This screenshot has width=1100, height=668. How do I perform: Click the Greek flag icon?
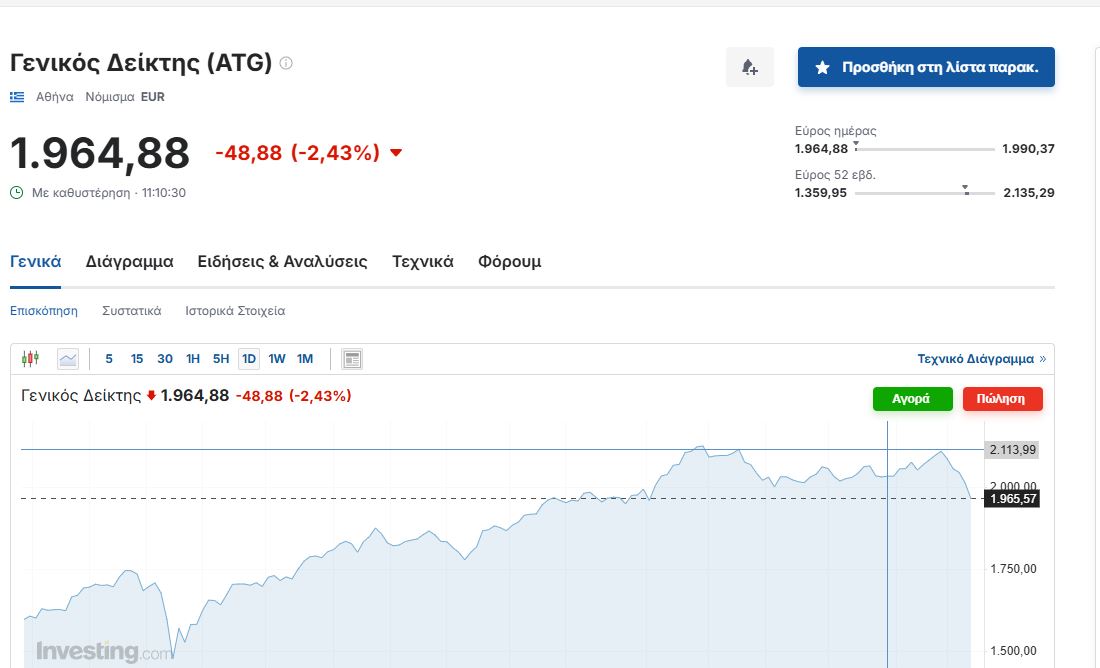[x=17, y=97]
